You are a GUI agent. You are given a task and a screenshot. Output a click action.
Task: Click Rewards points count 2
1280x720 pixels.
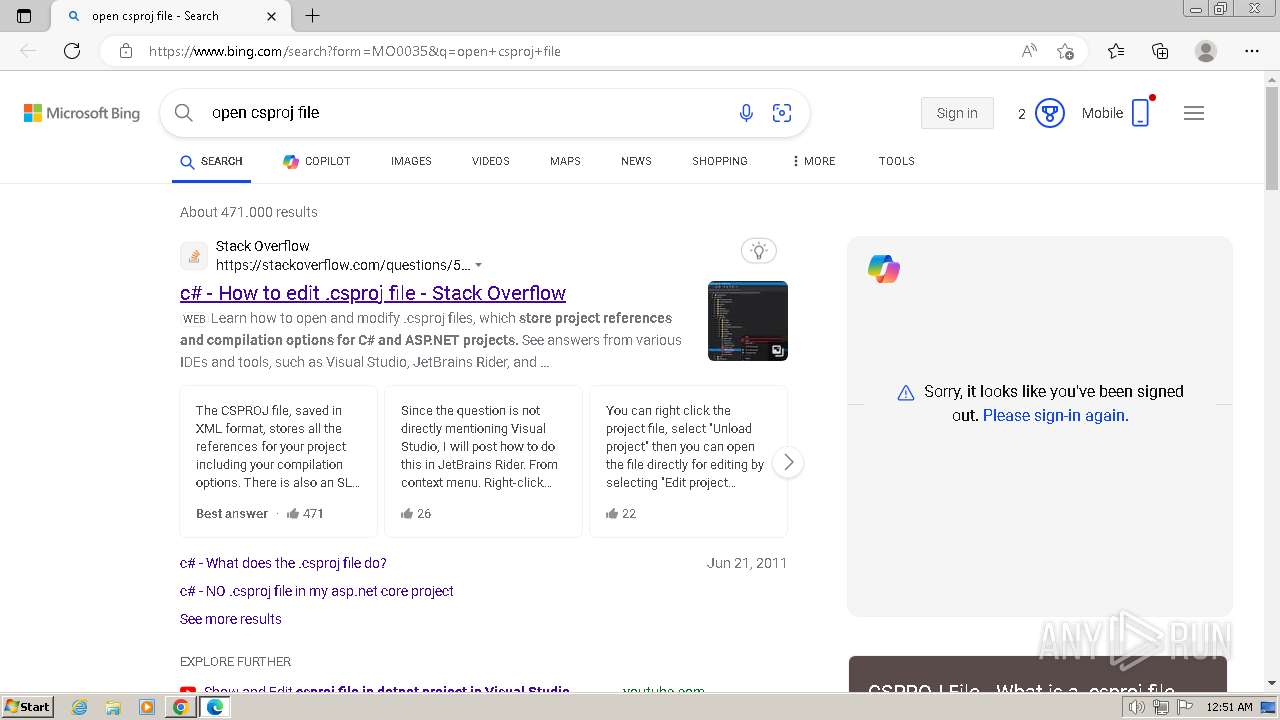1021,114
